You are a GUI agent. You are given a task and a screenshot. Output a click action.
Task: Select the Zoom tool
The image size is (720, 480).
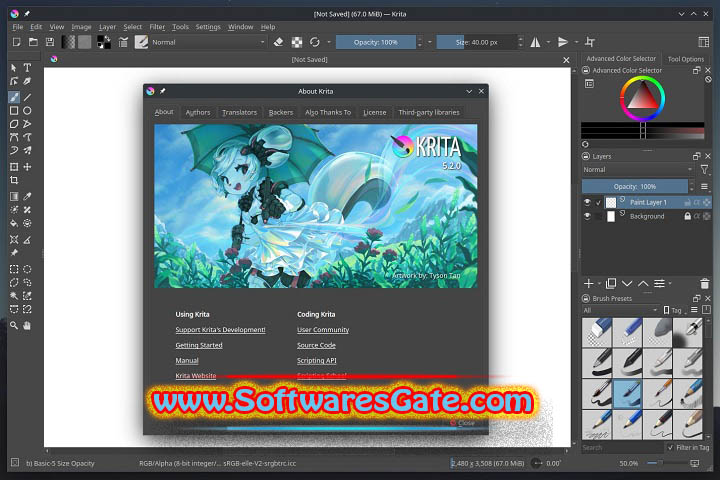pyautogui.click(x=14, y=326)
